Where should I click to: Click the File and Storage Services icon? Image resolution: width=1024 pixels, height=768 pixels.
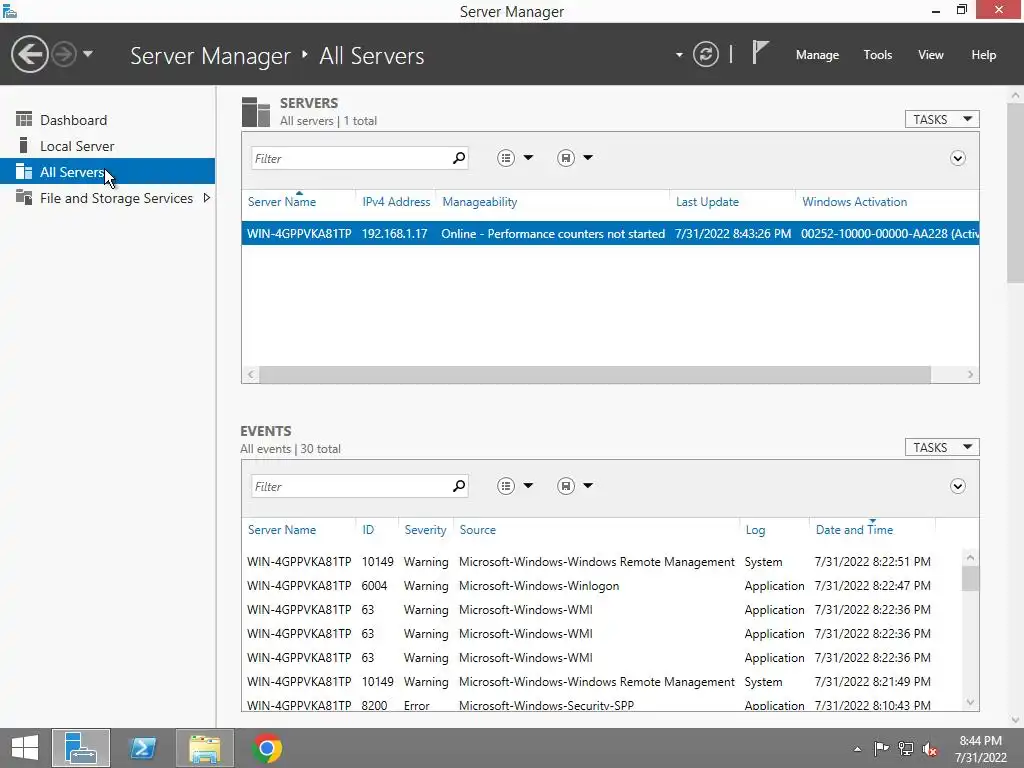(x=24, y=197)
